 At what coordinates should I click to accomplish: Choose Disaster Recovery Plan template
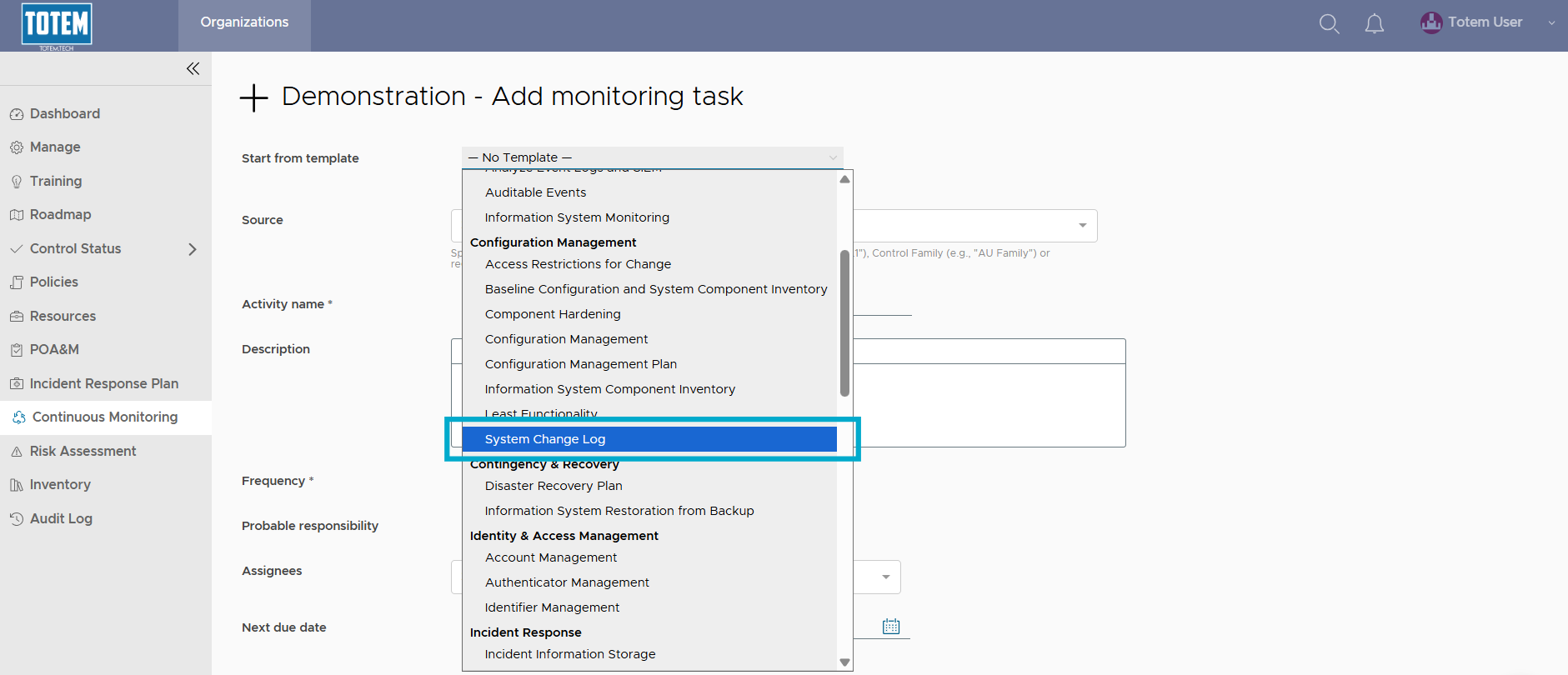[649, 486]
